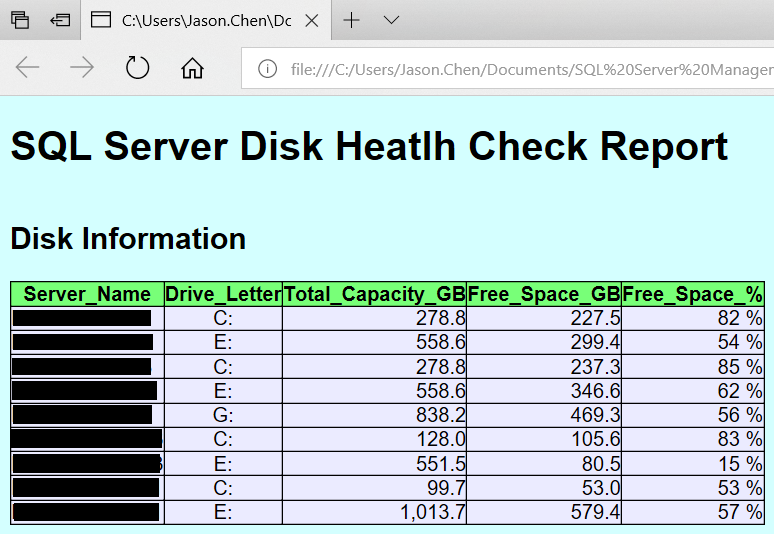Select the 105.6 free space cell
Viewport: 774px width, 534px height.
544,439
